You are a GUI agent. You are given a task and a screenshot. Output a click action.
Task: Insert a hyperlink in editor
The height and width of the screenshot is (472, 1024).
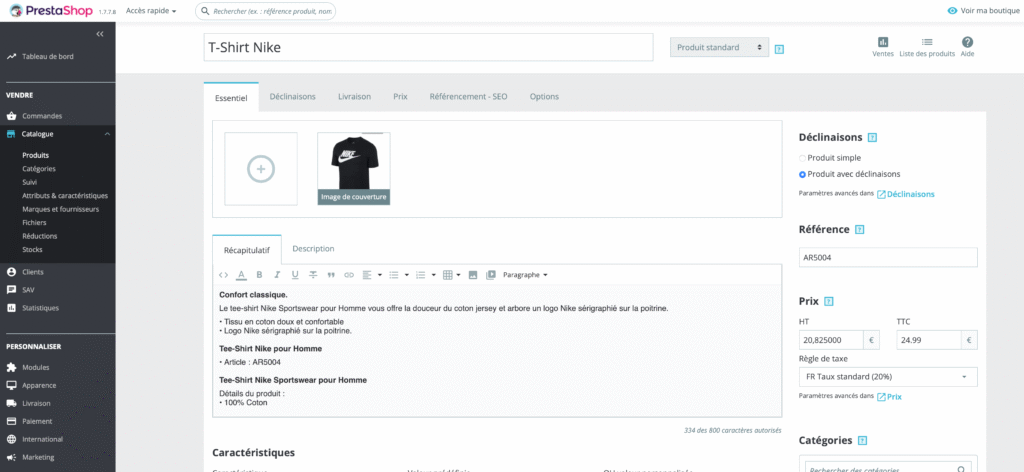349,275
